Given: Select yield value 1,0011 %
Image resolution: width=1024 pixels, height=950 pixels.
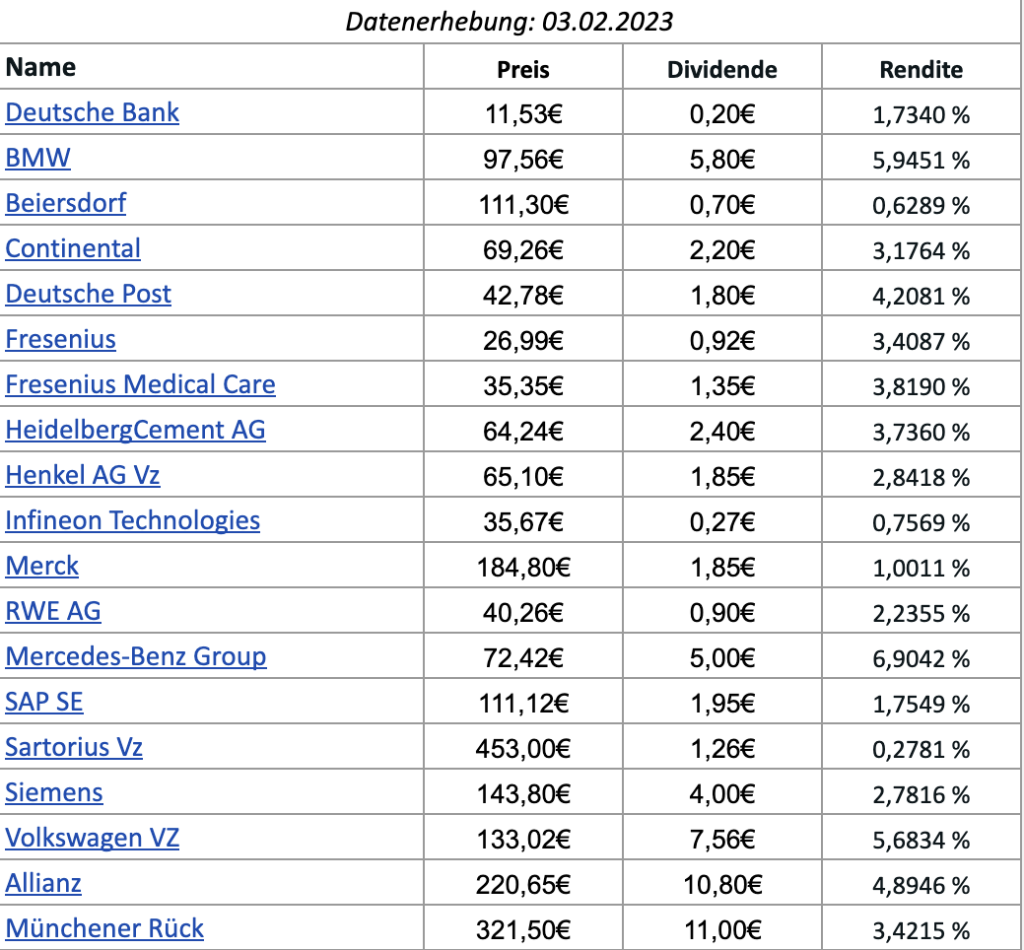Looking at the screenshot, I should (921, 569).
